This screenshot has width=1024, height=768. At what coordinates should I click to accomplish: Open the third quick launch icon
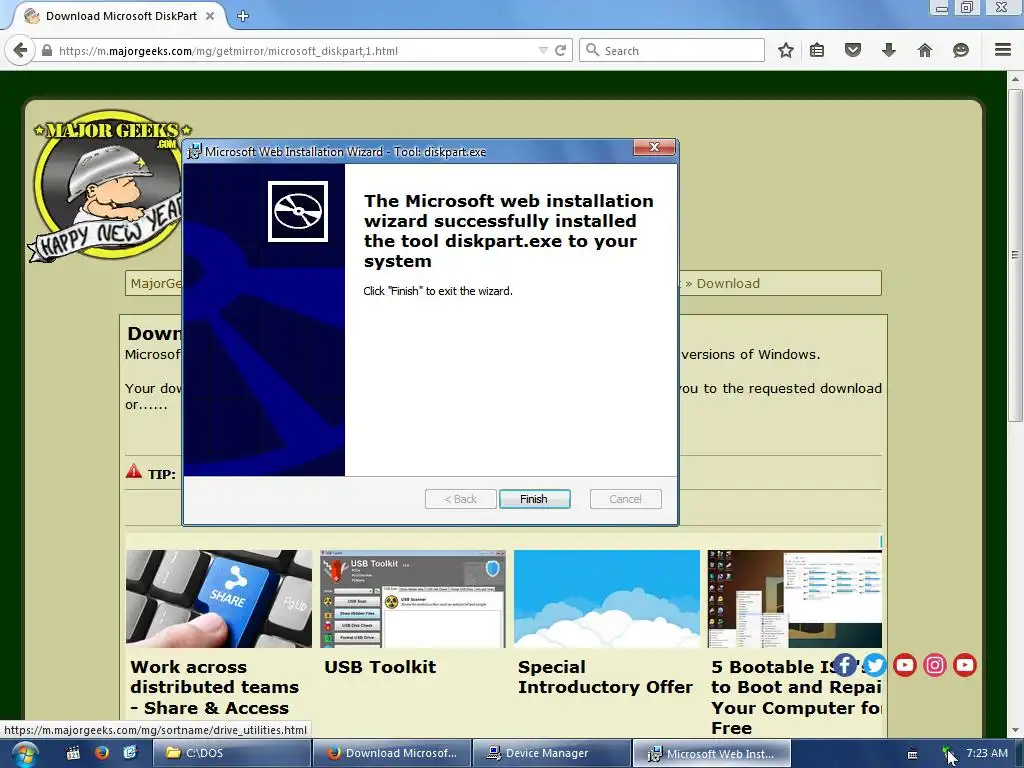pos(130,753)
